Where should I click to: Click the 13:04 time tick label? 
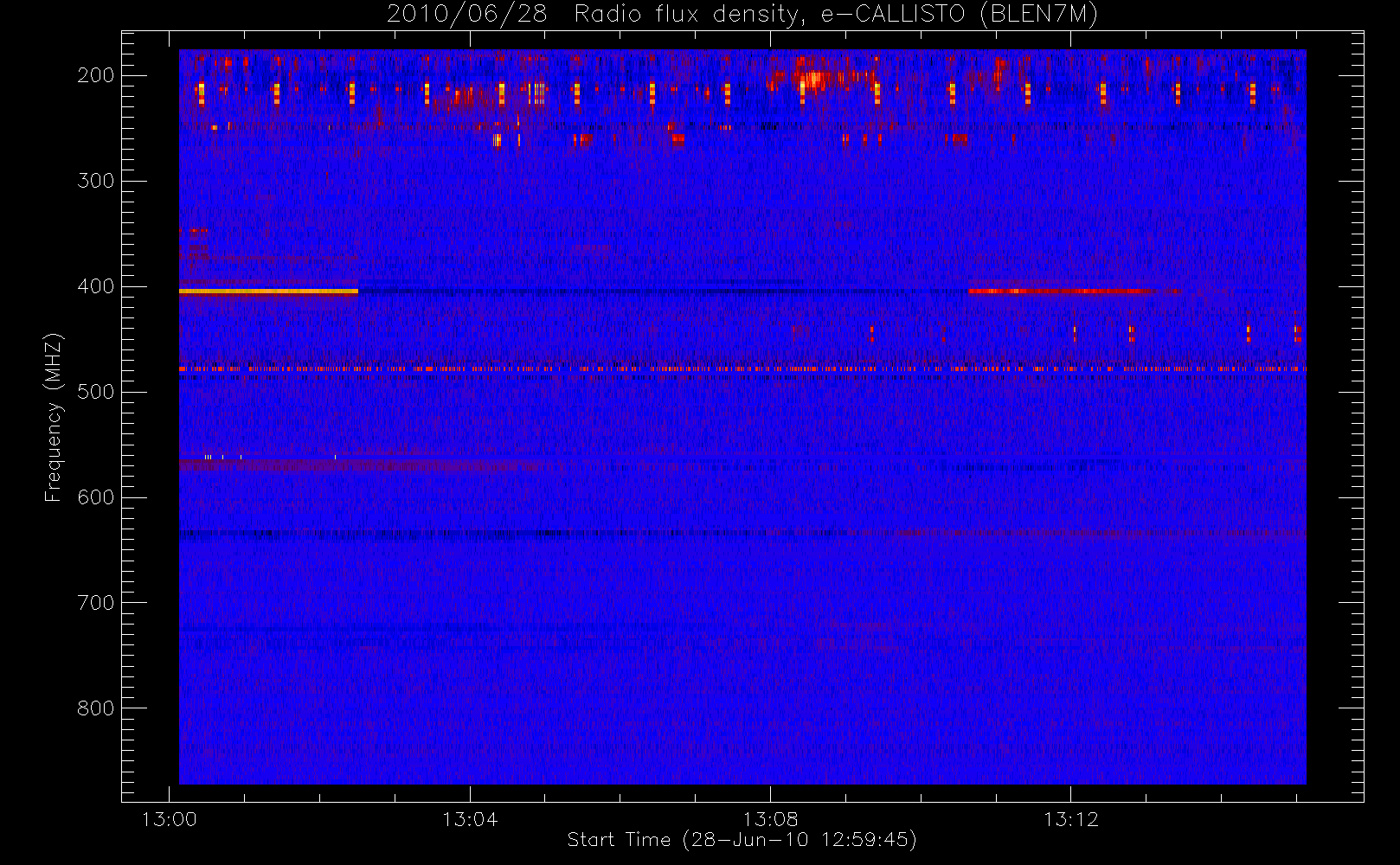coord(470,819)
